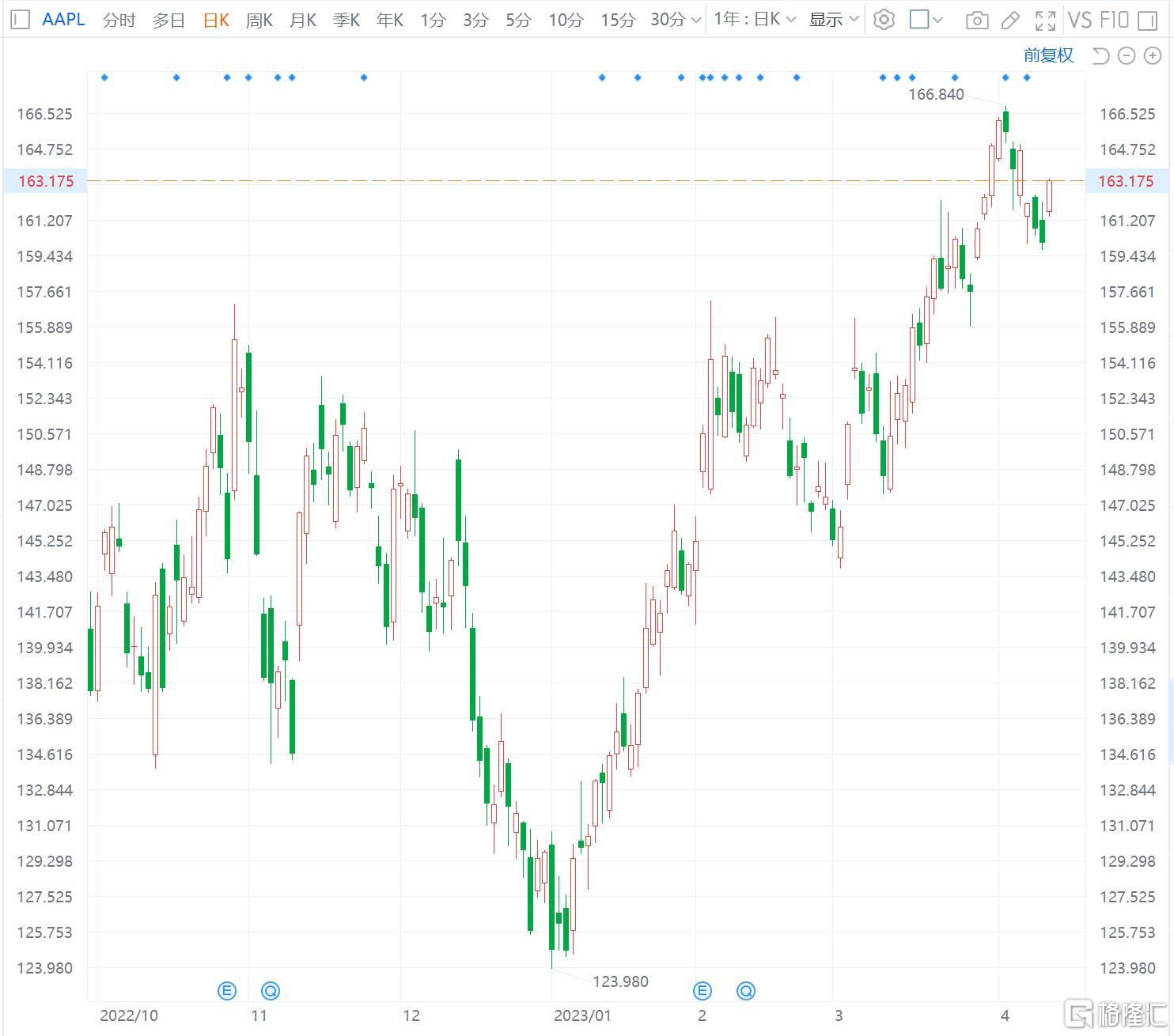Open the VS comparison tool
The height and width of the screenshot is (1036, 1174).
(1080, 20)
